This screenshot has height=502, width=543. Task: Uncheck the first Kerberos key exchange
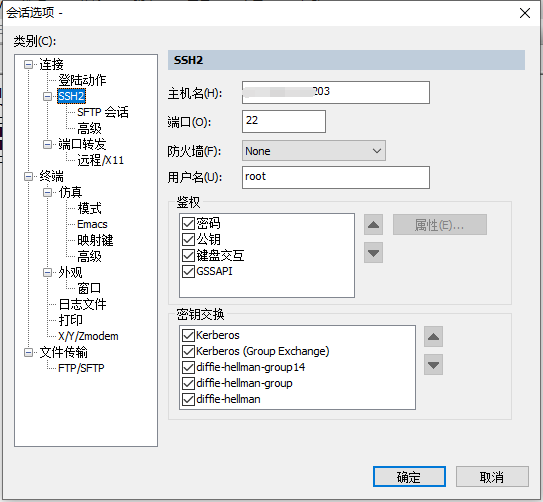pos(188,335)
